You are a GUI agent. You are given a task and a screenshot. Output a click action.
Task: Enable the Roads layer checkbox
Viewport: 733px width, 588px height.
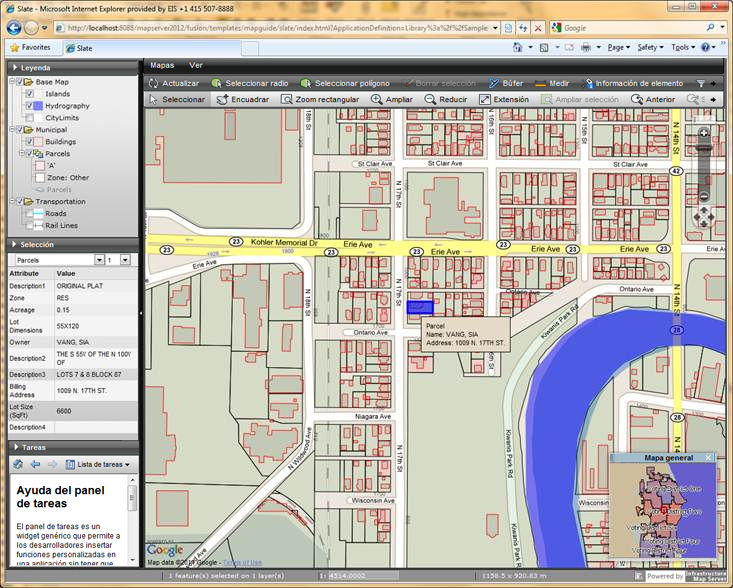[x=29, y=214]
